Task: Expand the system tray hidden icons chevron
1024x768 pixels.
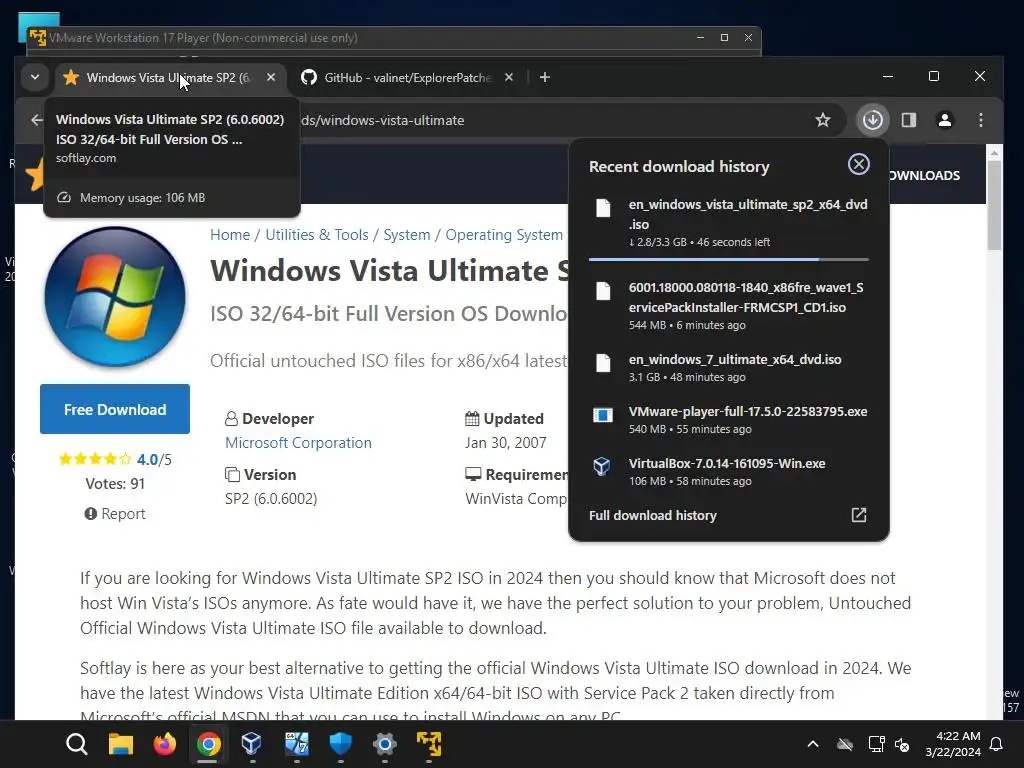Action: [813, 744]
